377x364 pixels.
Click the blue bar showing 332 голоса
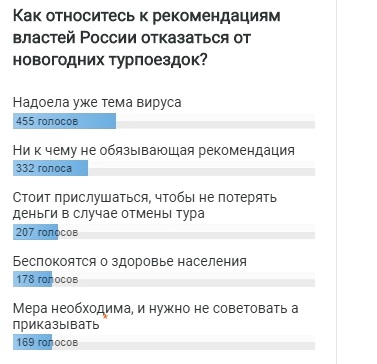50,168
